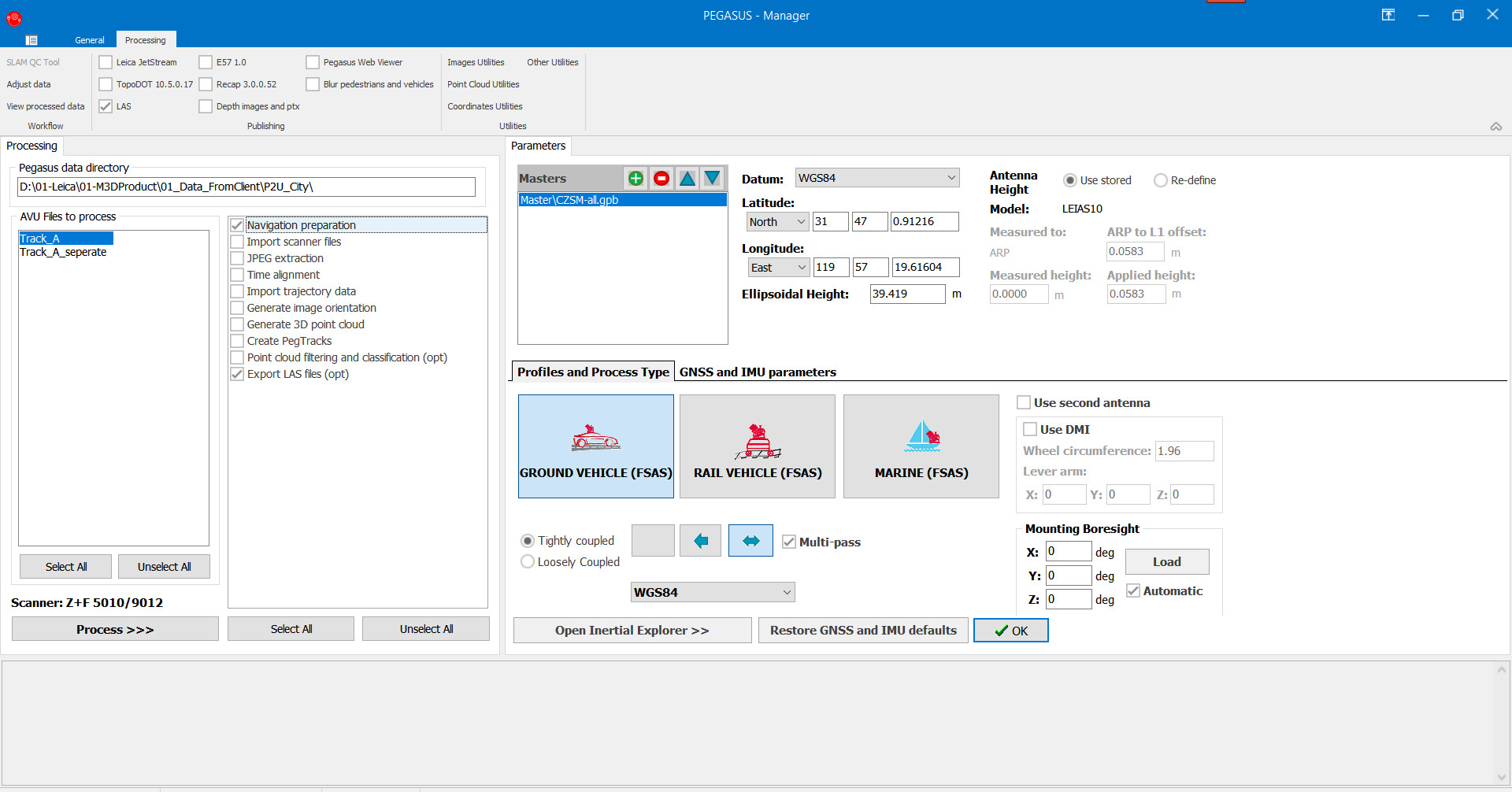Check Import scanner files step
The image size is (1512, 792).
[237, 242]
